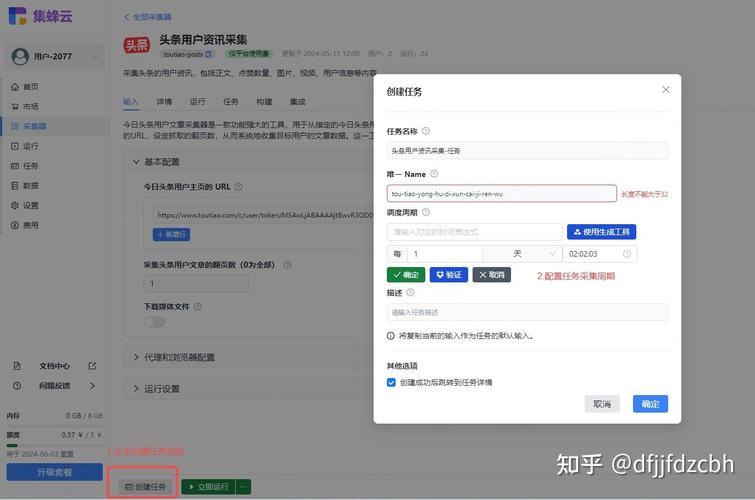The height and width of the screenshot is (500, 755).
Task: Click the dark 取消 schedule button
Action: pyautogui.click(x=492, y=275)
